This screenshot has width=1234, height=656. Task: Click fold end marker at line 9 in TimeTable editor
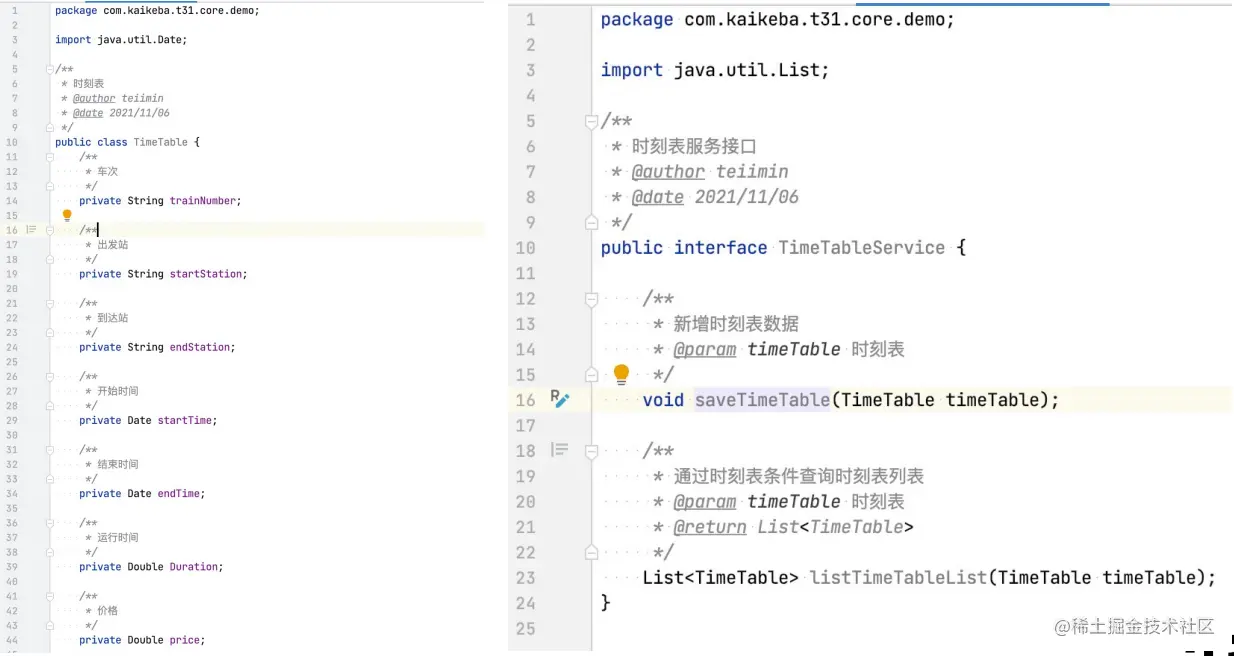(x=50, y=128)
